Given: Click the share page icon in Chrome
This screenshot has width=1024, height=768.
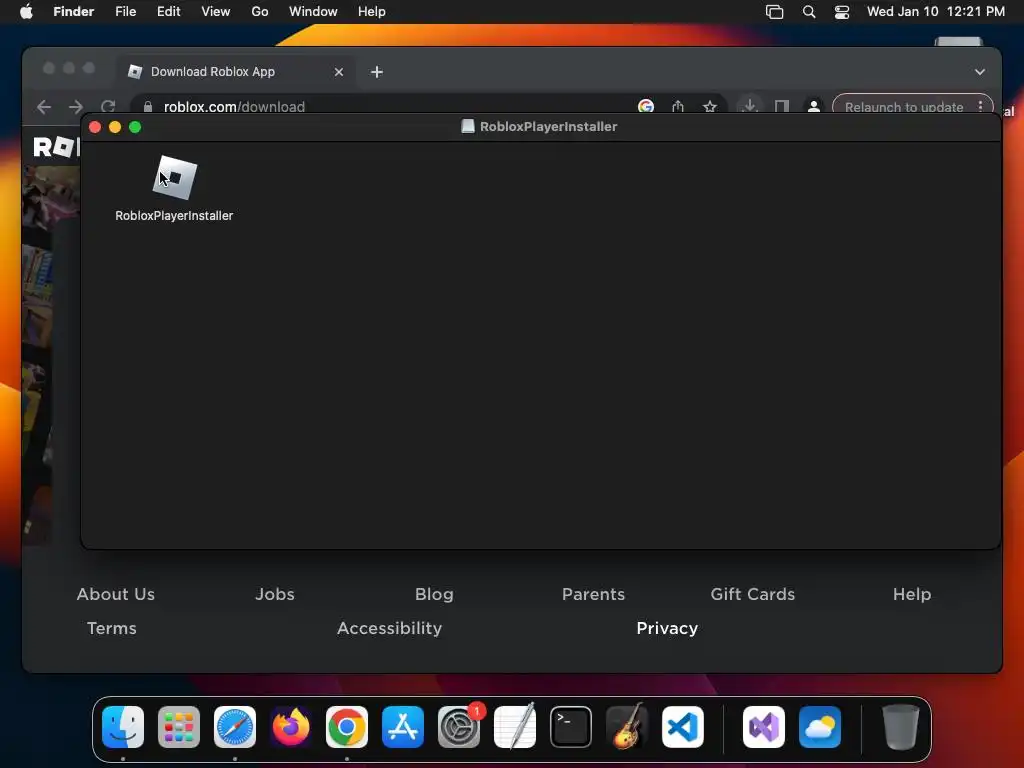Looking at the screenshot, I should point(678,106).
